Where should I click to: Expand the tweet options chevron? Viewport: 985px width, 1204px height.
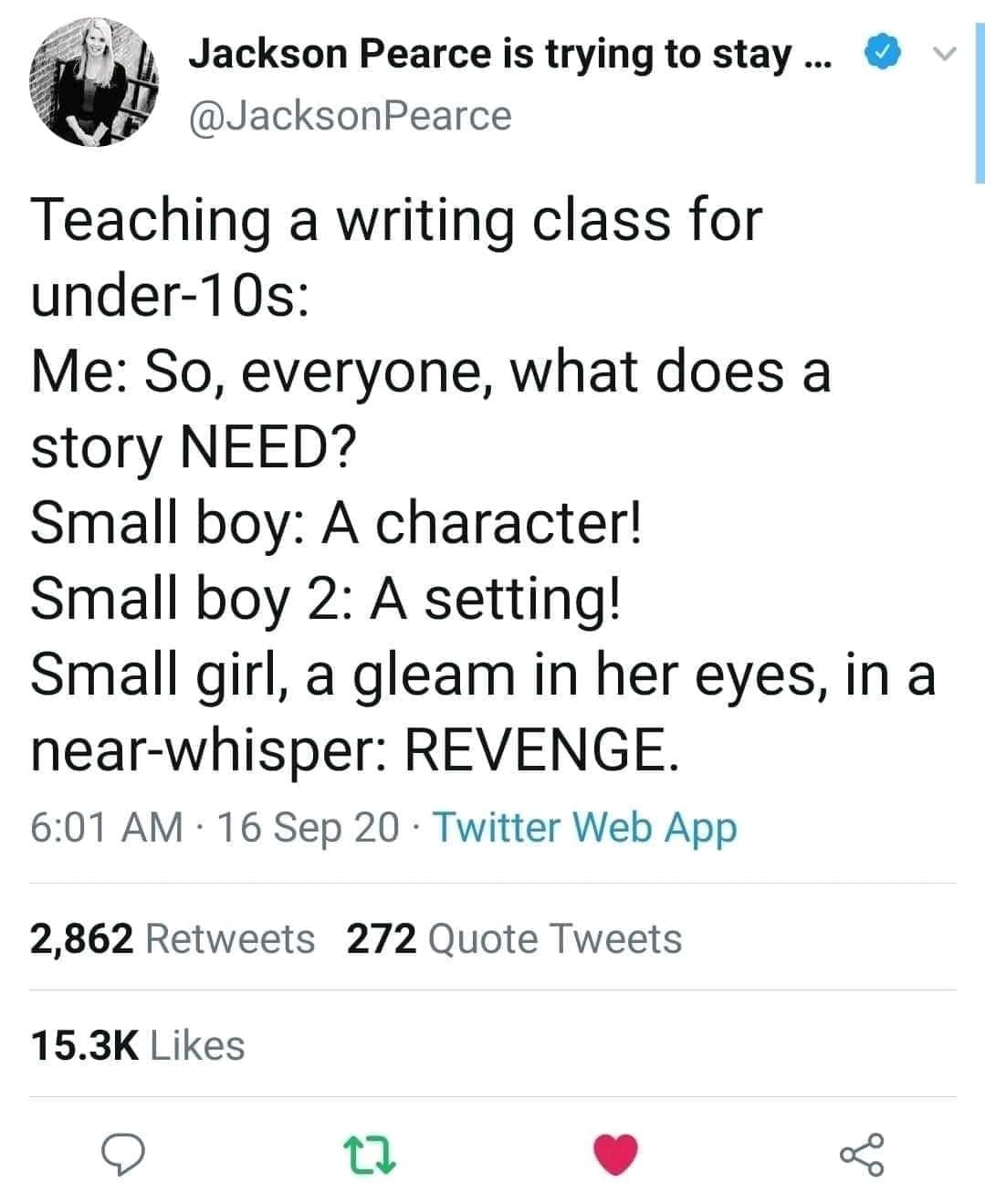pos(945,56)
